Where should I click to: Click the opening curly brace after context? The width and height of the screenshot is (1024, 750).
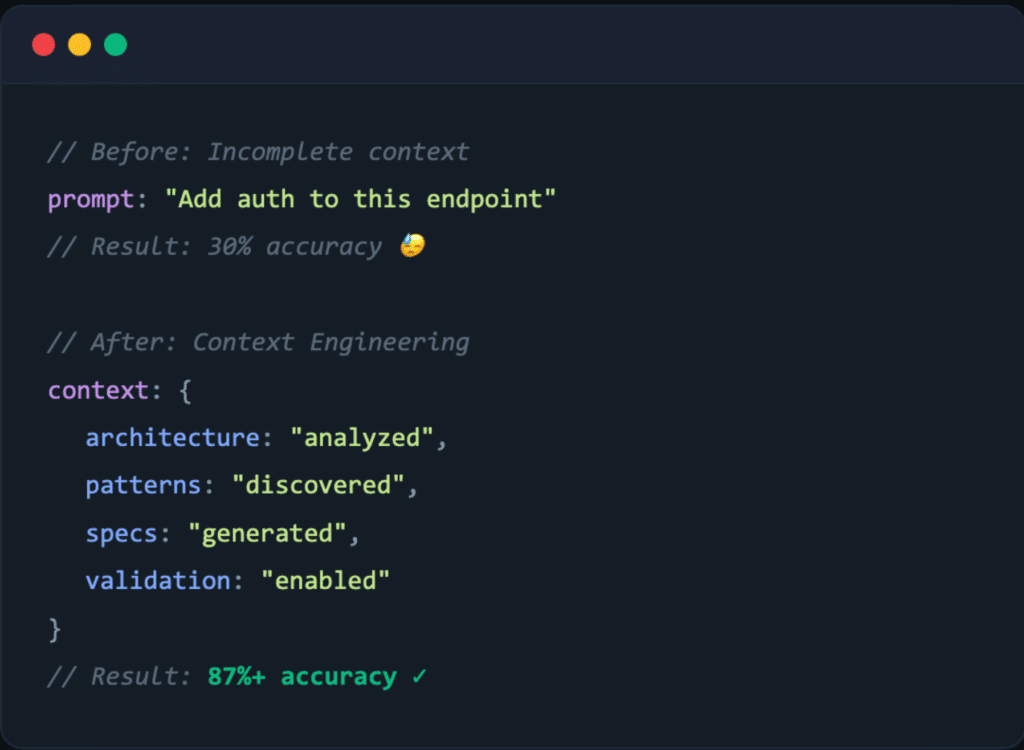point(185,390)
